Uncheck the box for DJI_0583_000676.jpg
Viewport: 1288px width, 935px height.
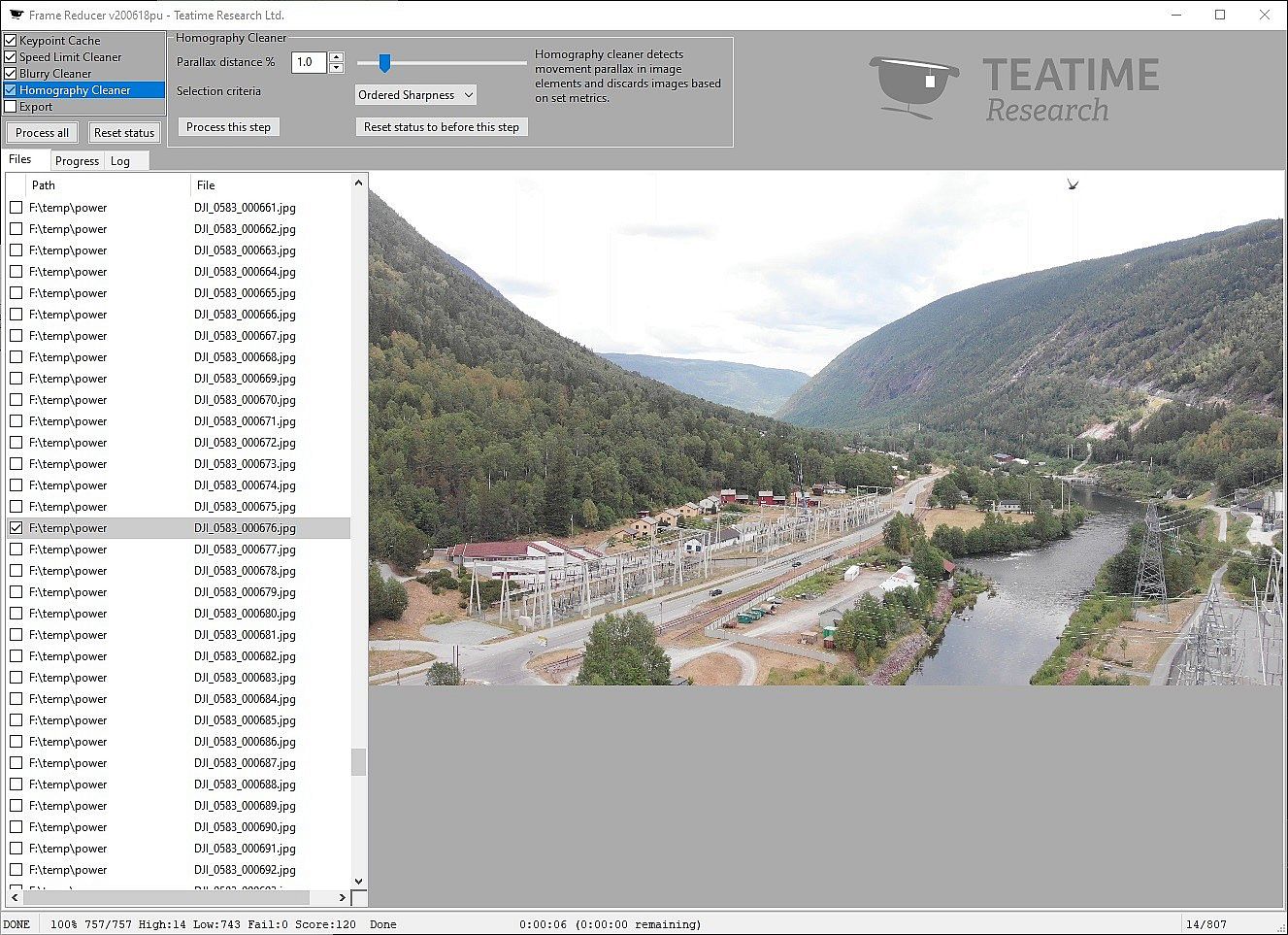tap(16, 528)
